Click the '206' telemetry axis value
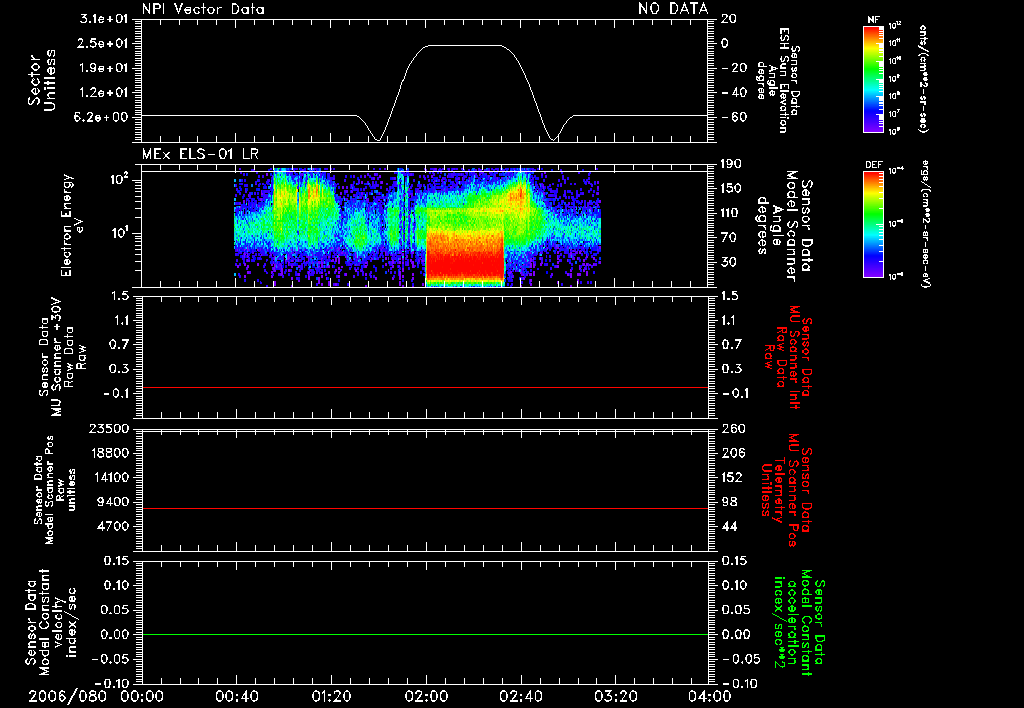Screen dimensions: 1024x708 (732, 453)
